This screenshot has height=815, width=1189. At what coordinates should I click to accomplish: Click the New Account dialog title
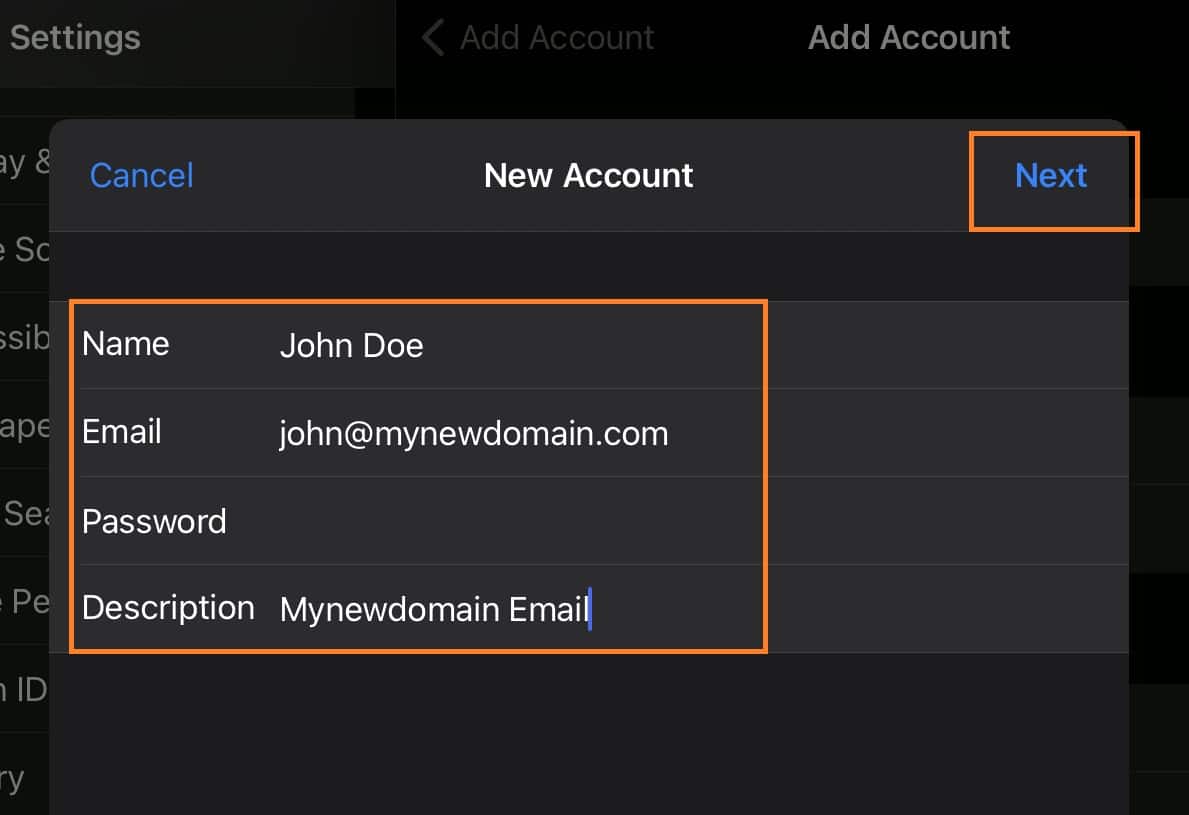pyautogui.click(x=588, y=176)
